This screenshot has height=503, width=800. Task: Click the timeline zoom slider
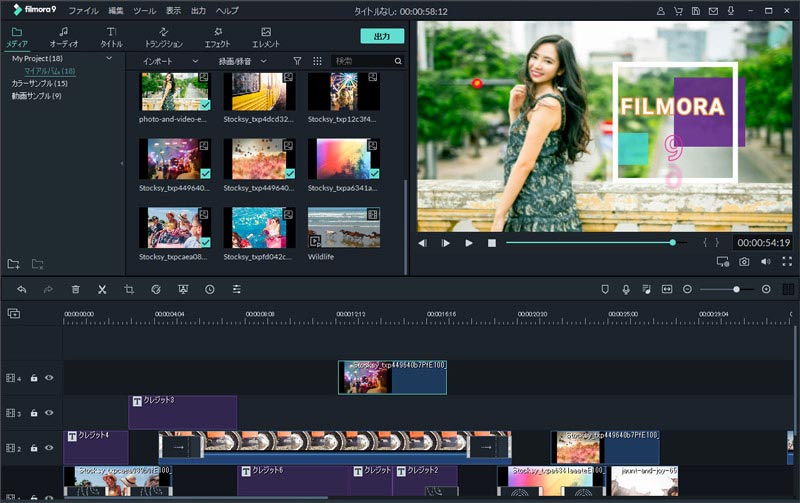[x=736, y=289]
